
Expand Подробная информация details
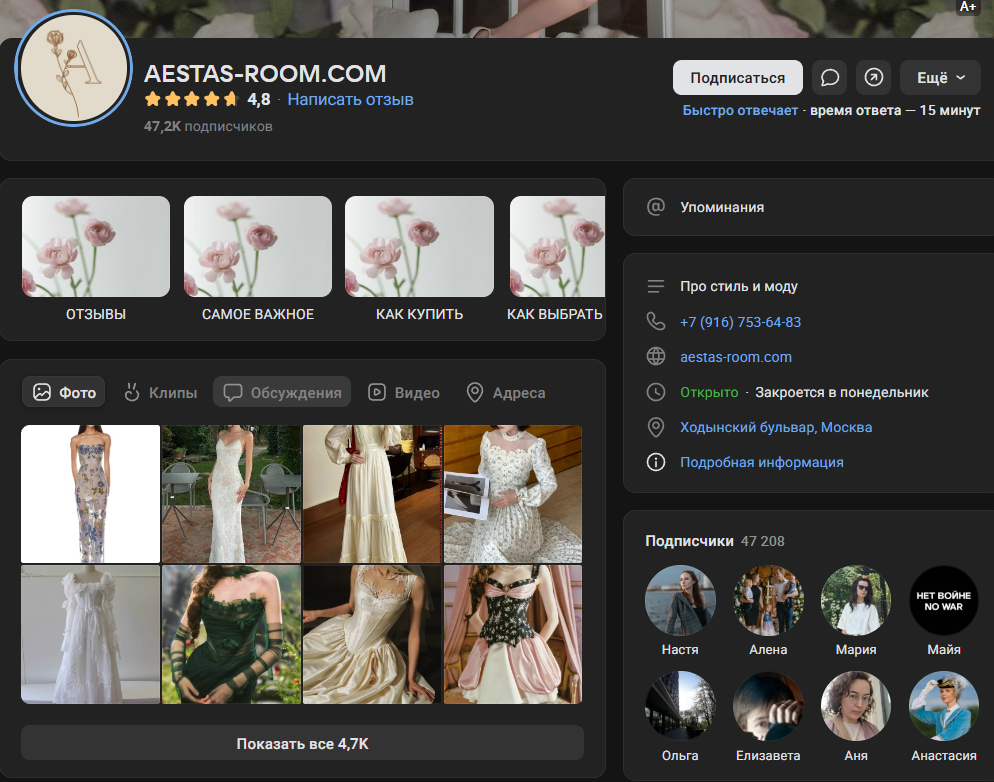761,462
